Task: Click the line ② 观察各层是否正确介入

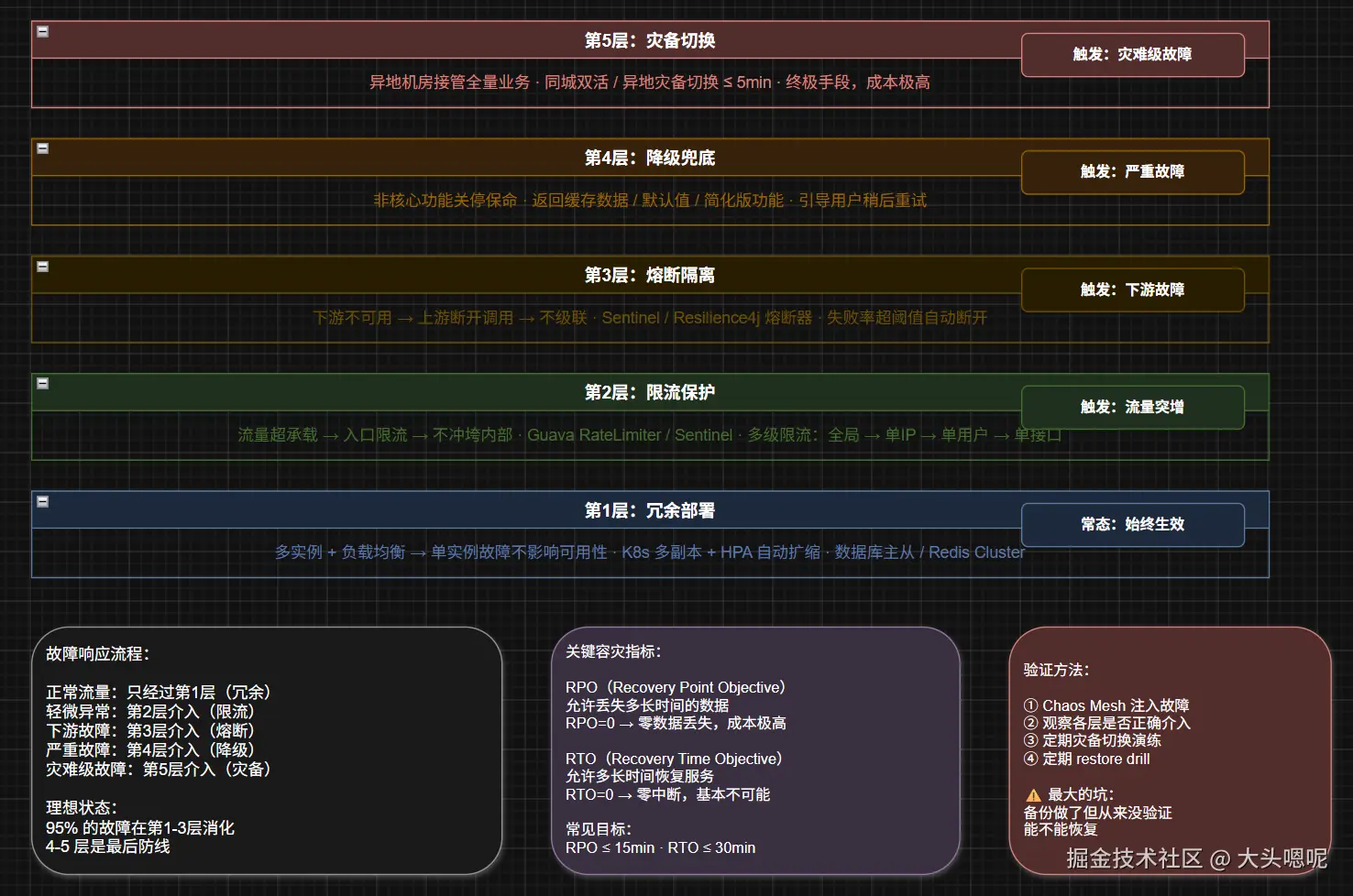Action: pyautogui.click(x=1106, y=724)
